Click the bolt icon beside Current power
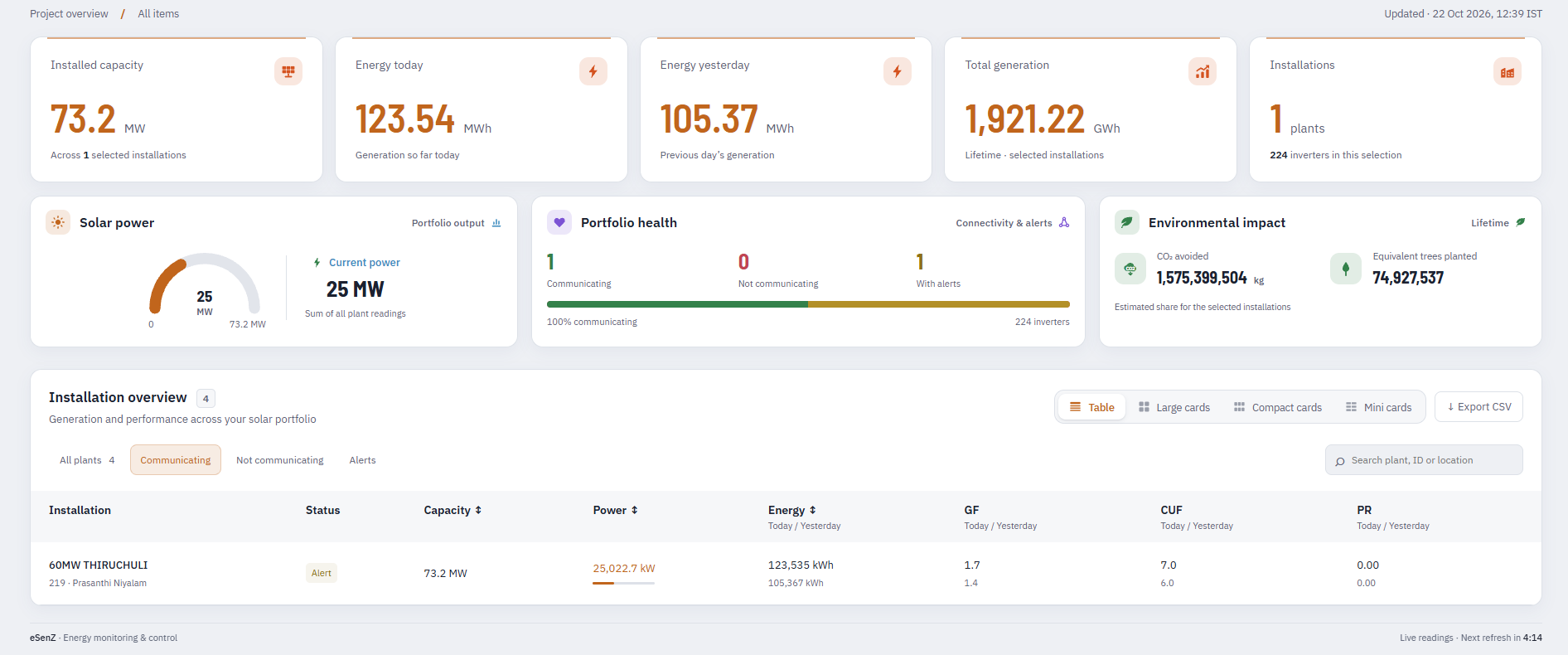Screen dimensions: 1568x655 click(x=317, y=263)
